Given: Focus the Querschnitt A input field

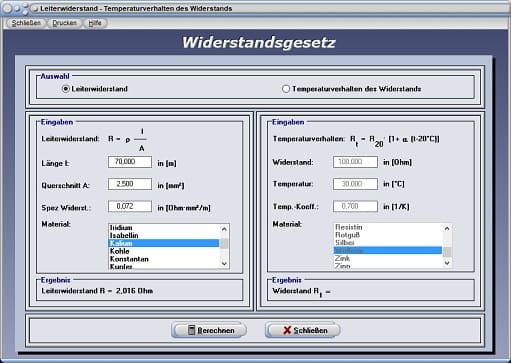Looking at the screenshot, I should [x=130, y=184].
